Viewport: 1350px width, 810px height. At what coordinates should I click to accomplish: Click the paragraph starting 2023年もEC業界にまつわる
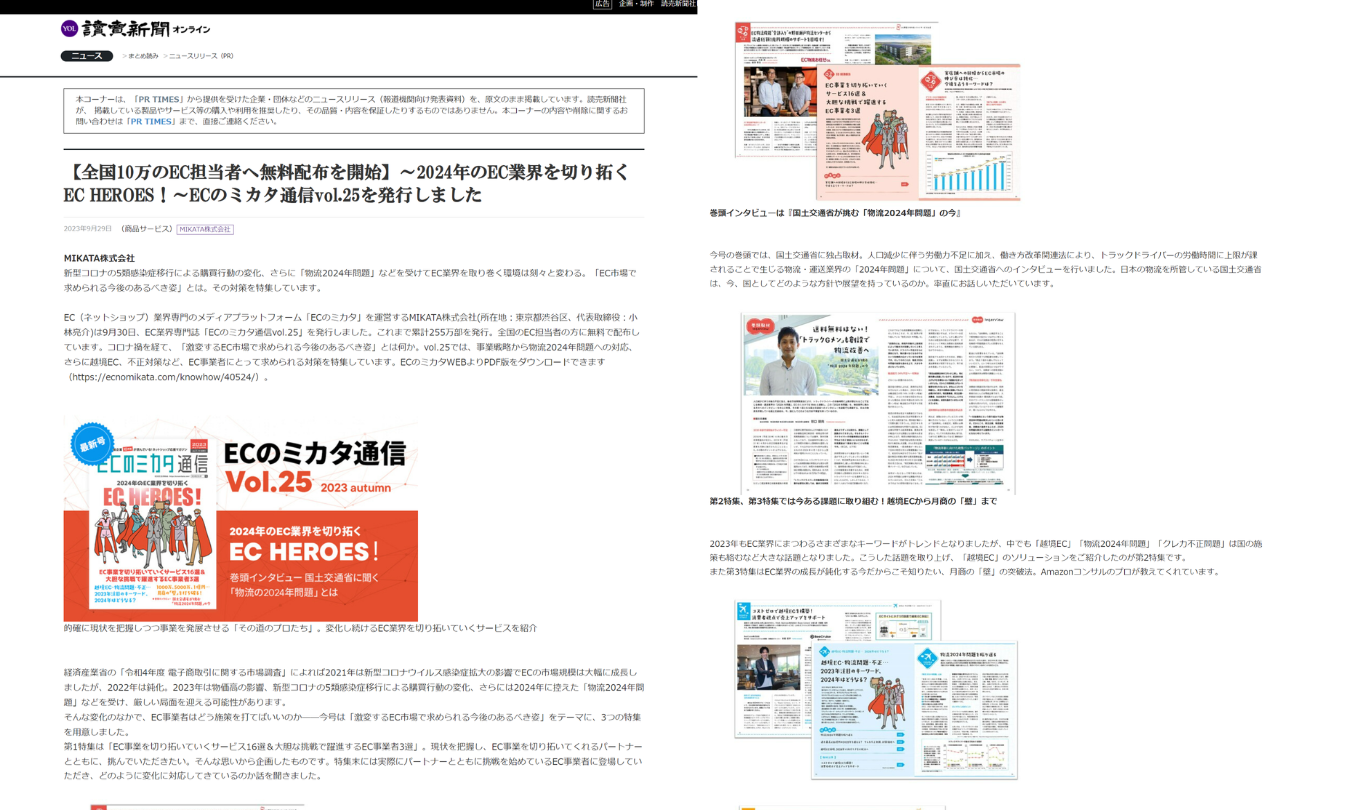(986, 550)
